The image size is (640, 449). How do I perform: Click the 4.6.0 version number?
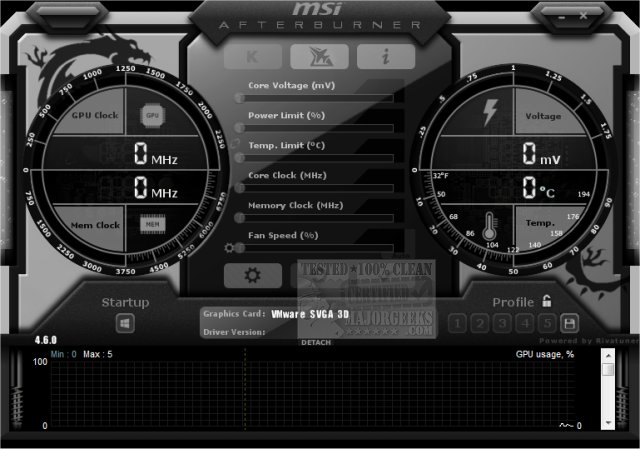(46, 340)
